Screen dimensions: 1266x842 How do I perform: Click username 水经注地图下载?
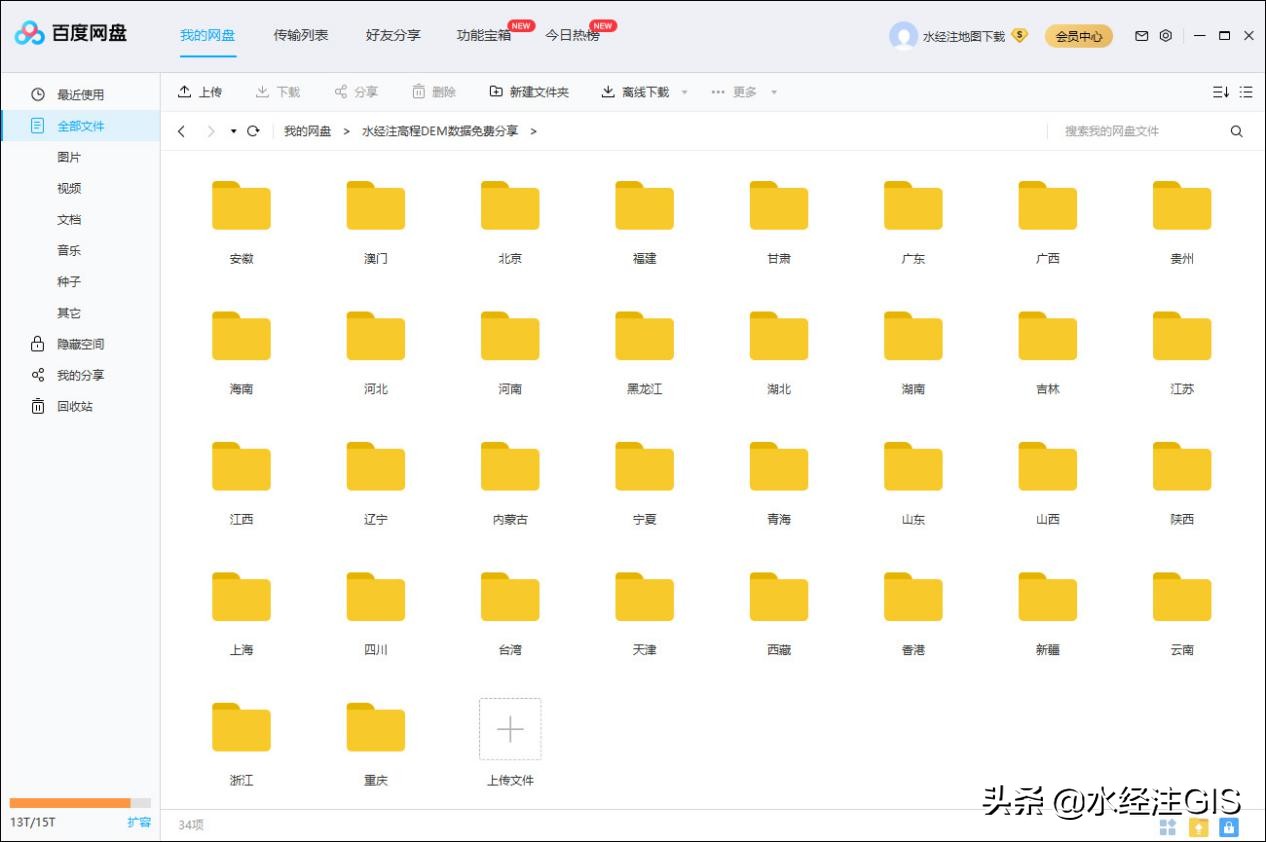coord(964,36)
